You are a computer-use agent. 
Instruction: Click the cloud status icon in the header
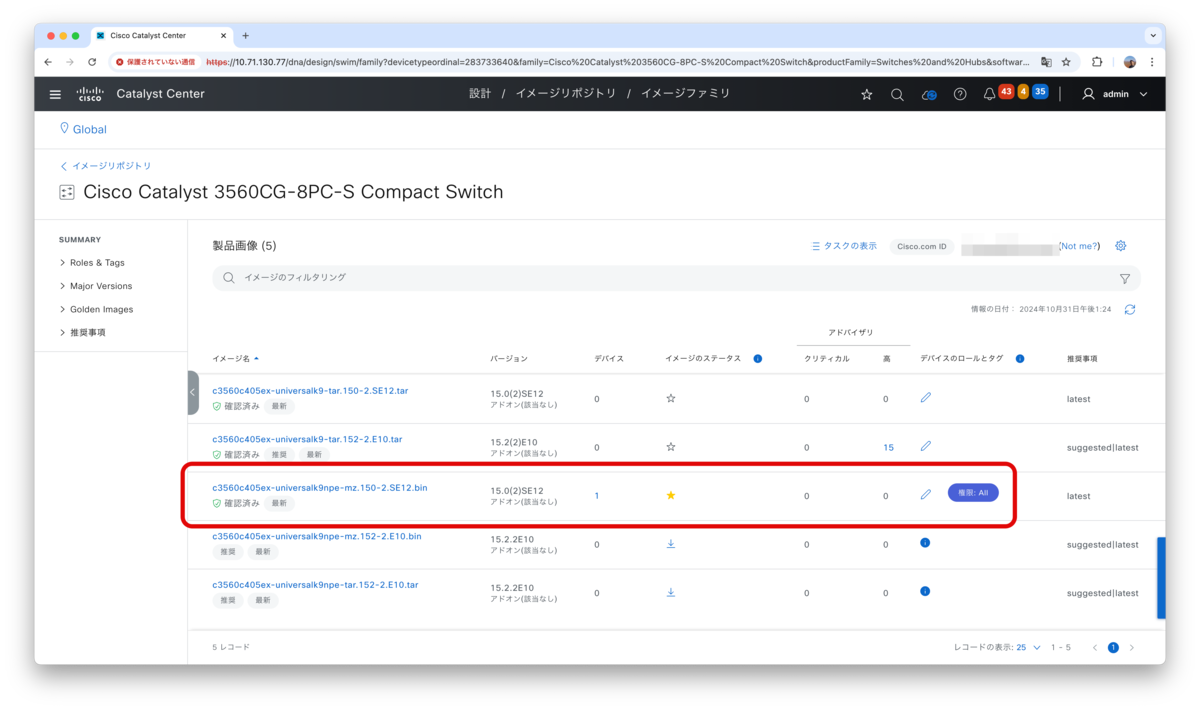[929, 94]
